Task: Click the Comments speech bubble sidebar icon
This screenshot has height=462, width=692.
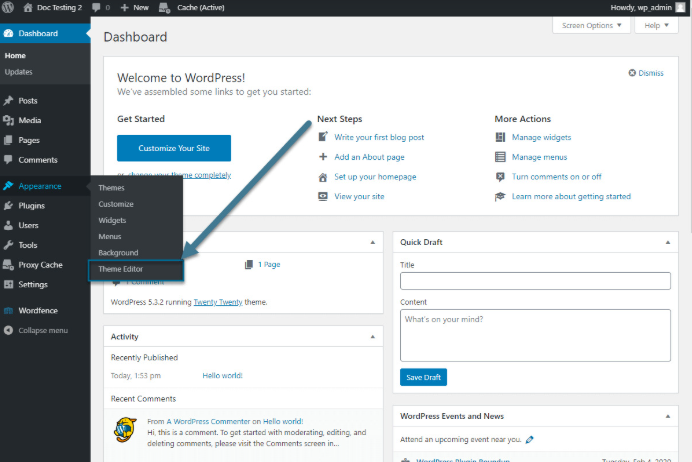Action: 8,160
